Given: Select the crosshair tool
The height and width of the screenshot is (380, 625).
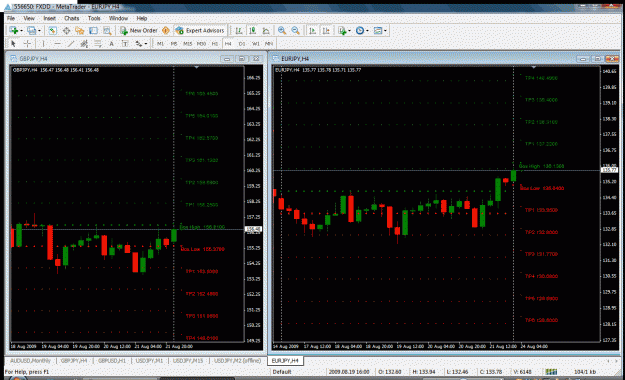Looking at the screenshot, I should point(27,43).
